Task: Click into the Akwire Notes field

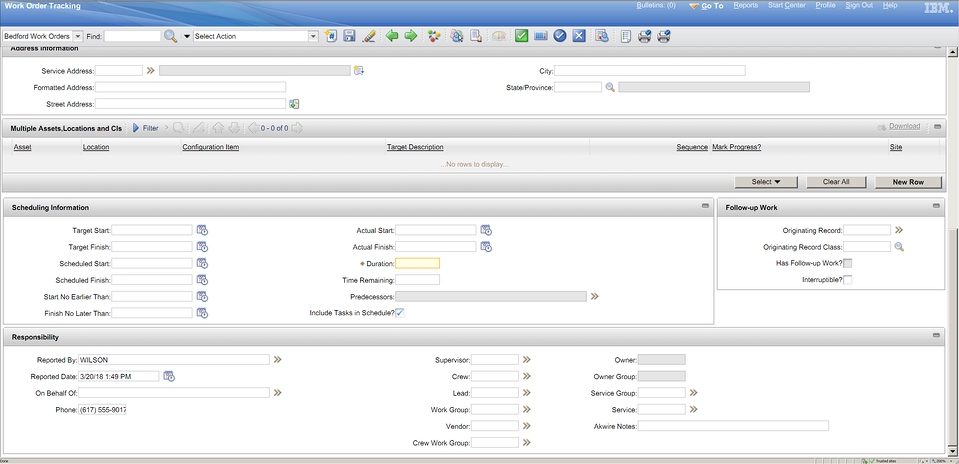Action: pyautogui.click(x=733, y=426)
